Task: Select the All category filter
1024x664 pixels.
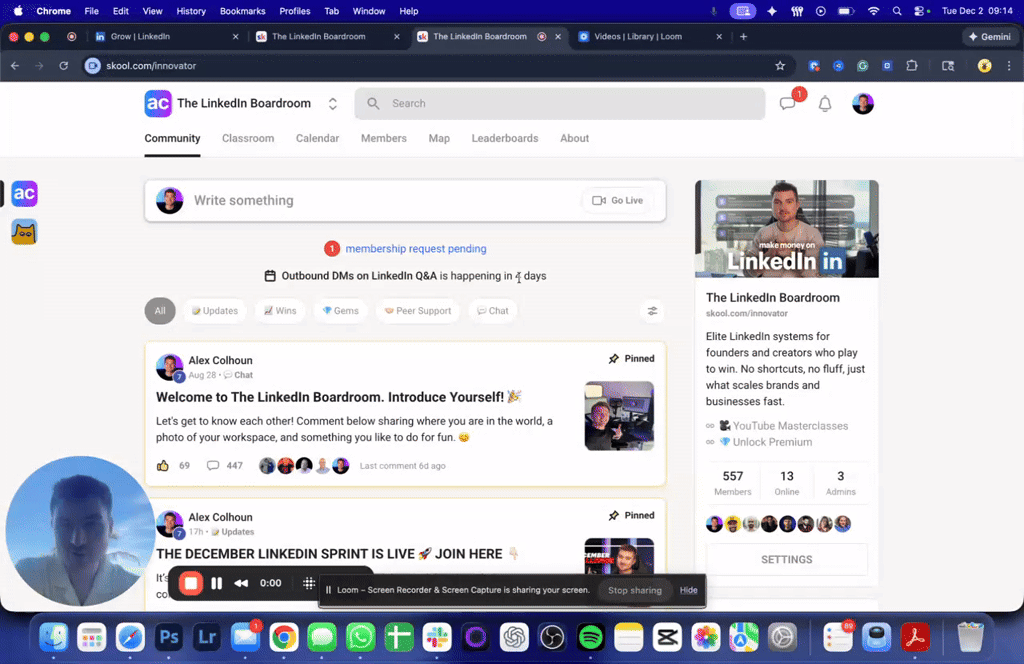Action: tap(160, 311)
